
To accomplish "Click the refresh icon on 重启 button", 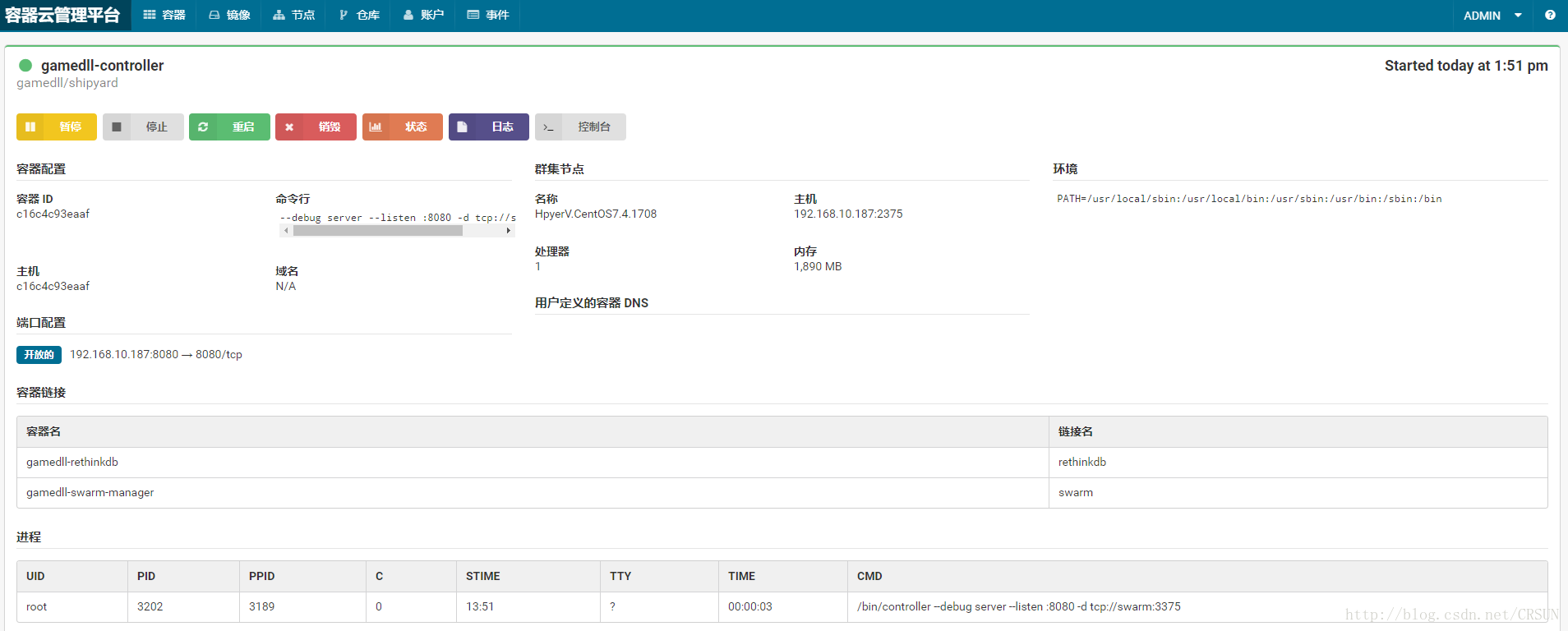I will [x=203, y=127].
